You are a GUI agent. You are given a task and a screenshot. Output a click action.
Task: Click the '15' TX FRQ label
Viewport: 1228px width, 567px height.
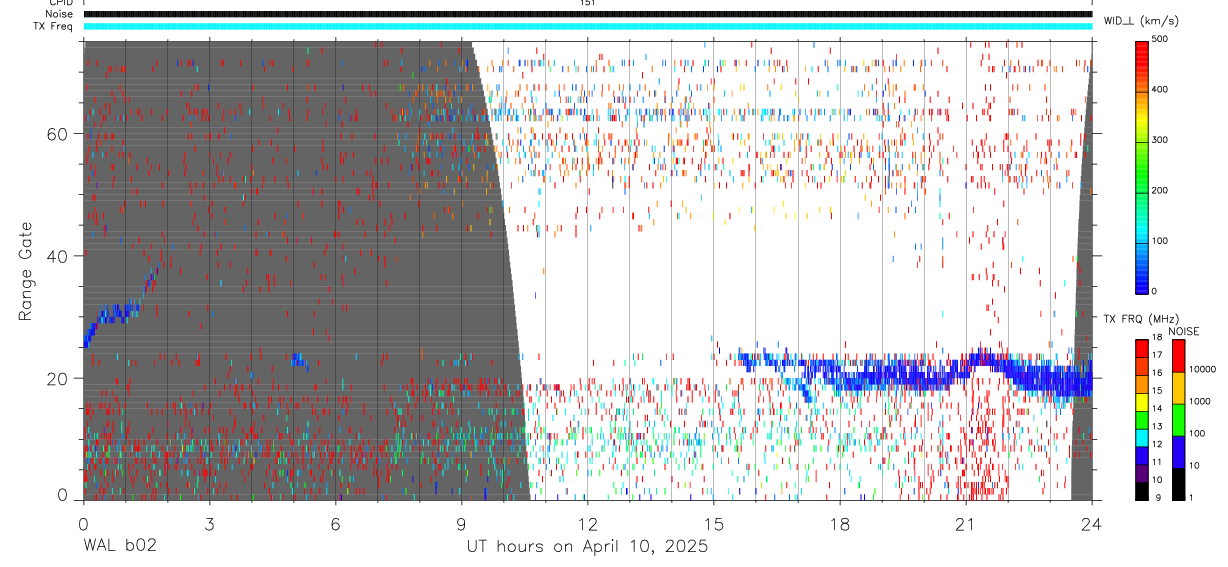coord(1157,391)
